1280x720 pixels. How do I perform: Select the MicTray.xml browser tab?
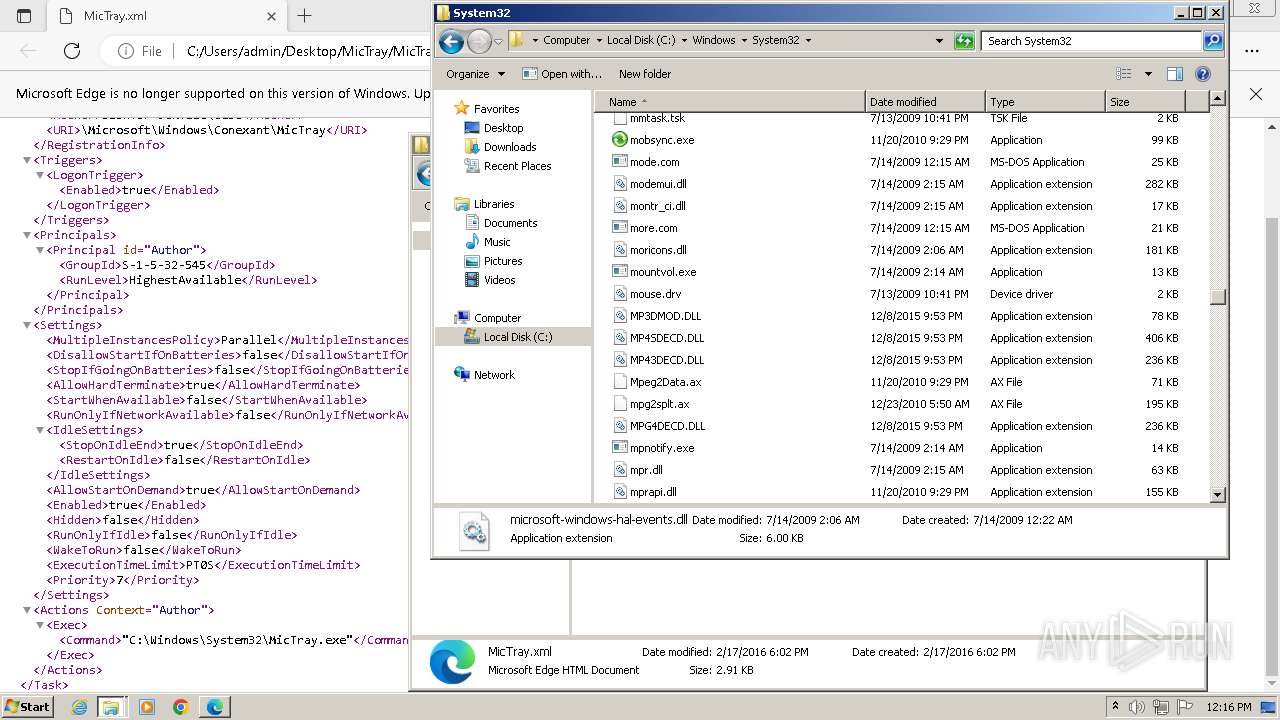click(166, 16)
